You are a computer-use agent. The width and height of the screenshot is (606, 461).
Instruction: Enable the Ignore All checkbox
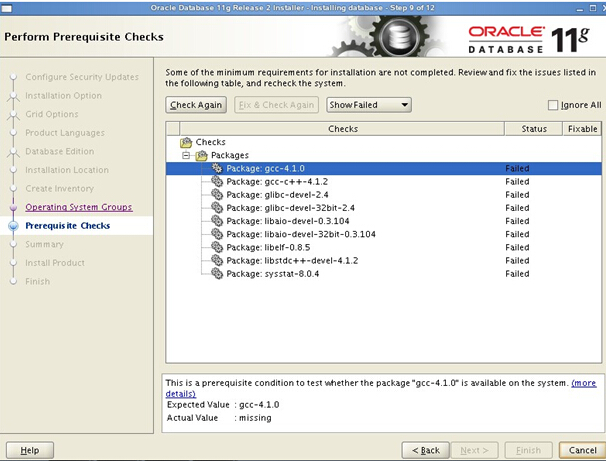point(553,105)
